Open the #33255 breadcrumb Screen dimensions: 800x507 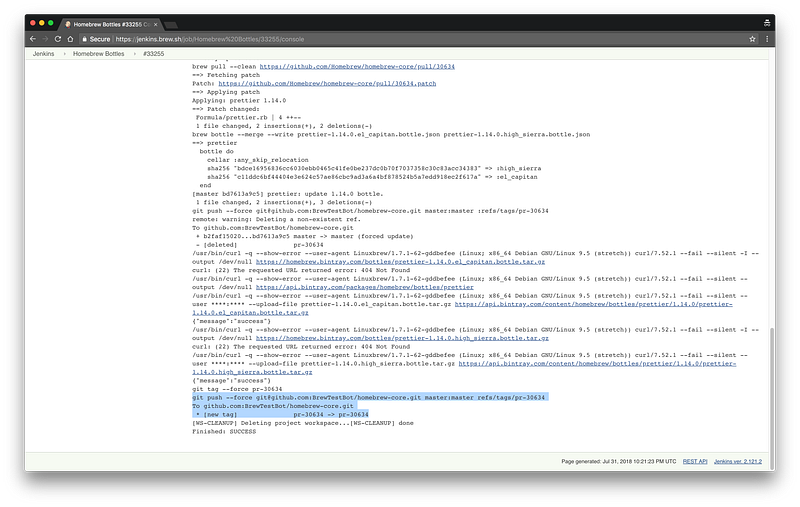tap(154, 54)
